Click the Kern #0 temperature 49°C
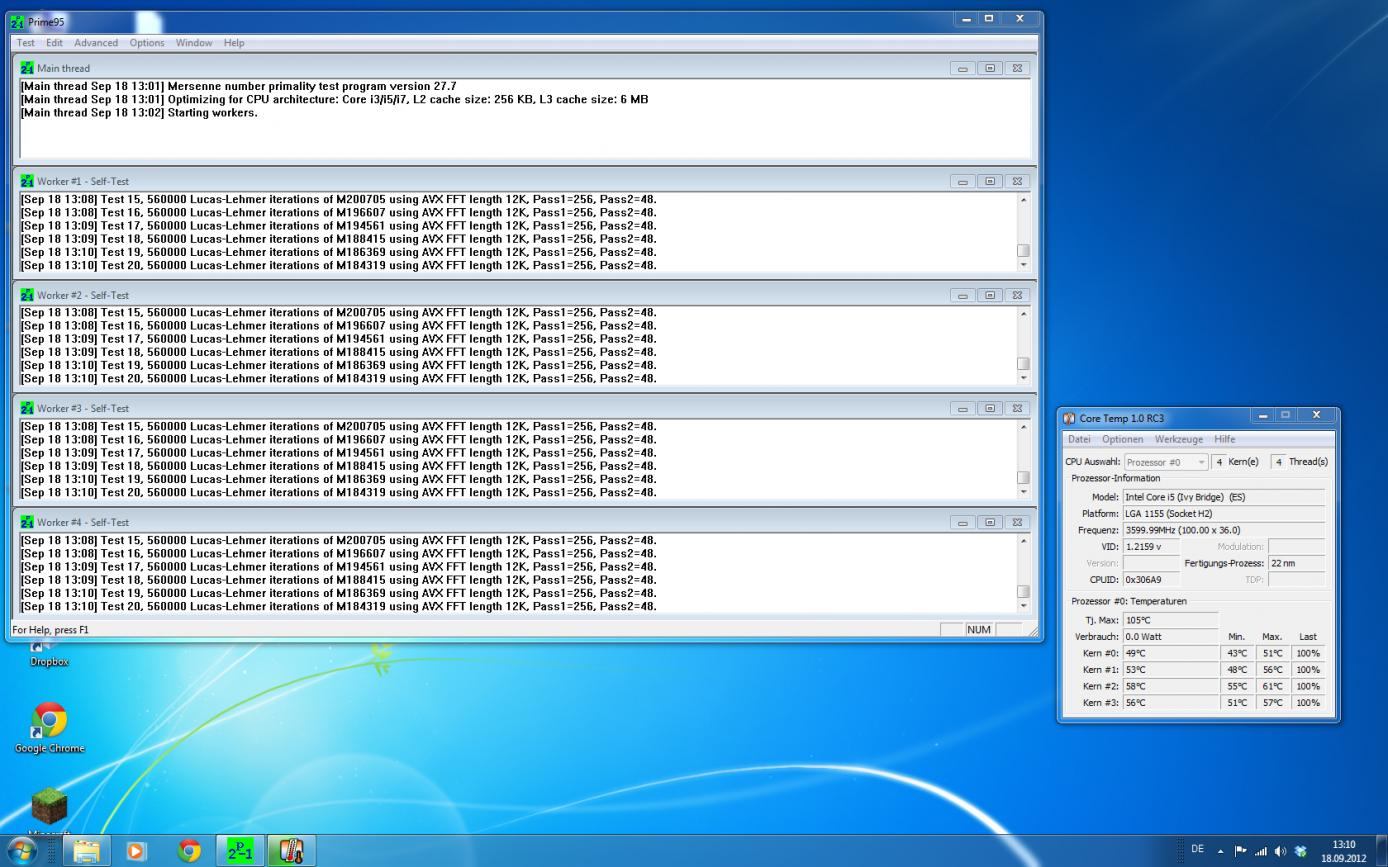Image resolution: width=1388 pixels, height=867 pixels. click(1170, 653)
